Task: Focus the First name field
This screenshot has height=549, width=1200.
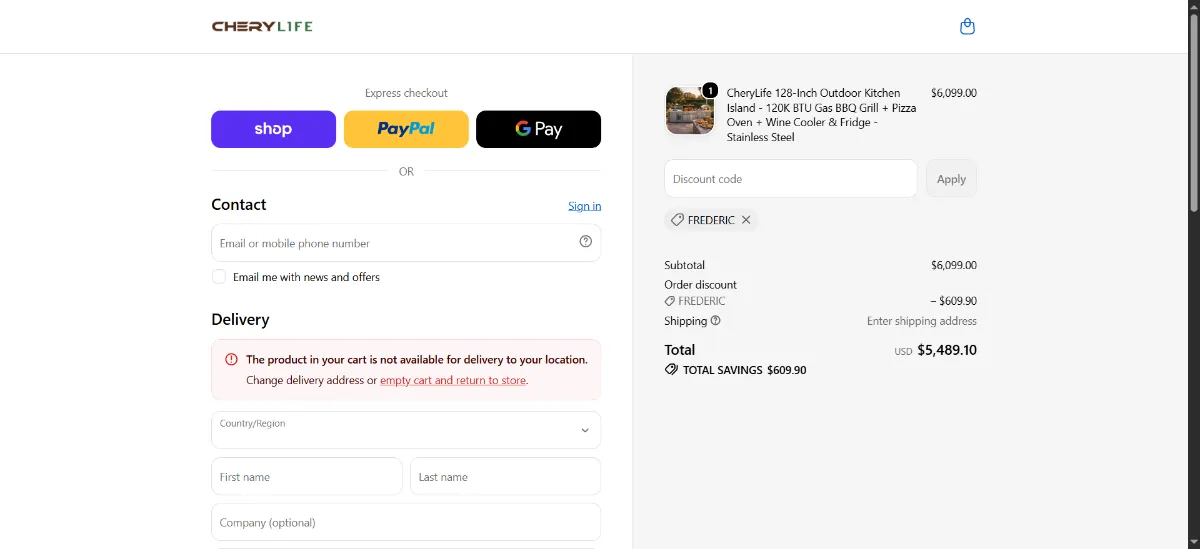Action: point(307,477)
